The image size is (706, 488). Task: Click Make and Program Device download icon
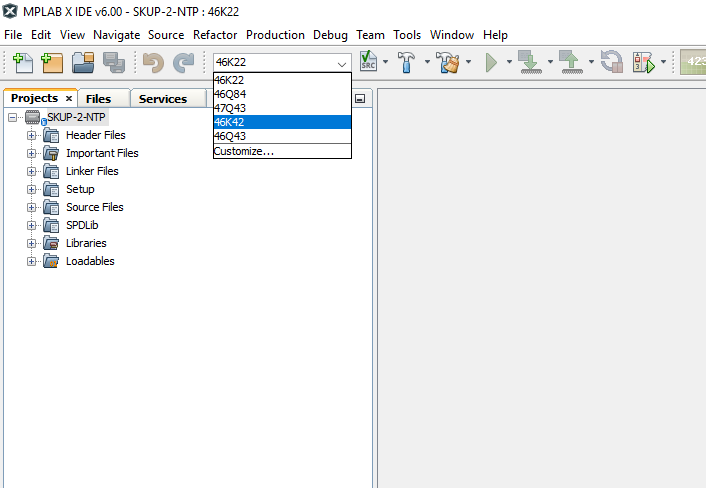530,62
